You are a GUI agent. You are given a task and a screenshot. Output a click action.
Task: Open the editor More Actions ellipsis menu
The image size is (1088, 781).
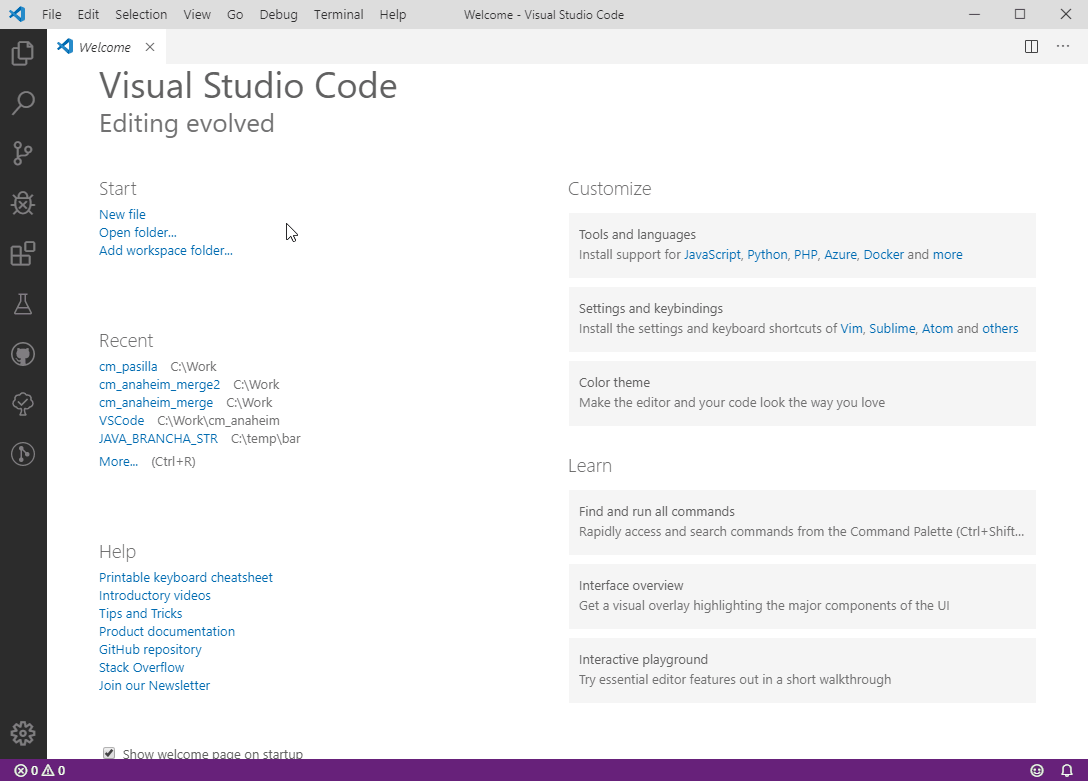[x=1063, y=47]
